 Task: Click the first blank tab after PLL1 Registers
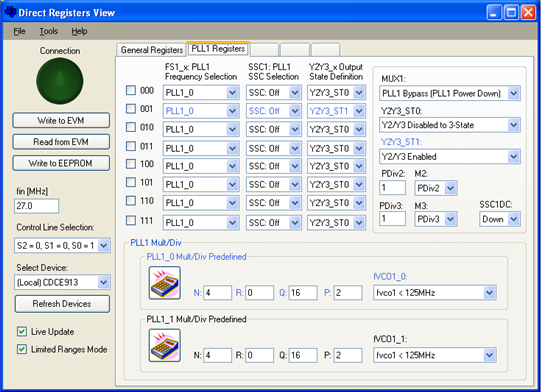265,50
